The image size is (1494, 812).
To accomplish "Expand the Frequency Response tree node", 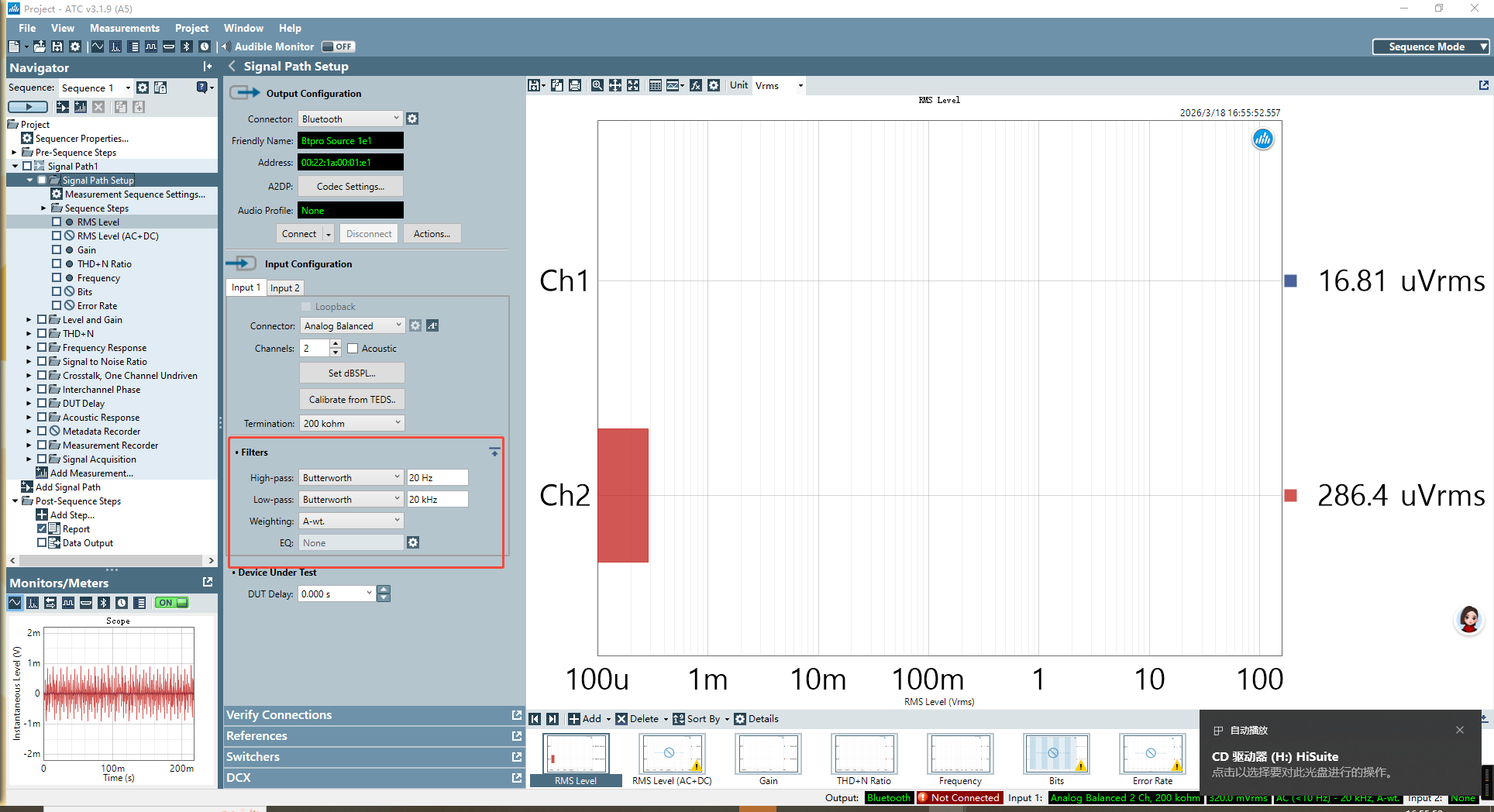I will coord(29,348).
